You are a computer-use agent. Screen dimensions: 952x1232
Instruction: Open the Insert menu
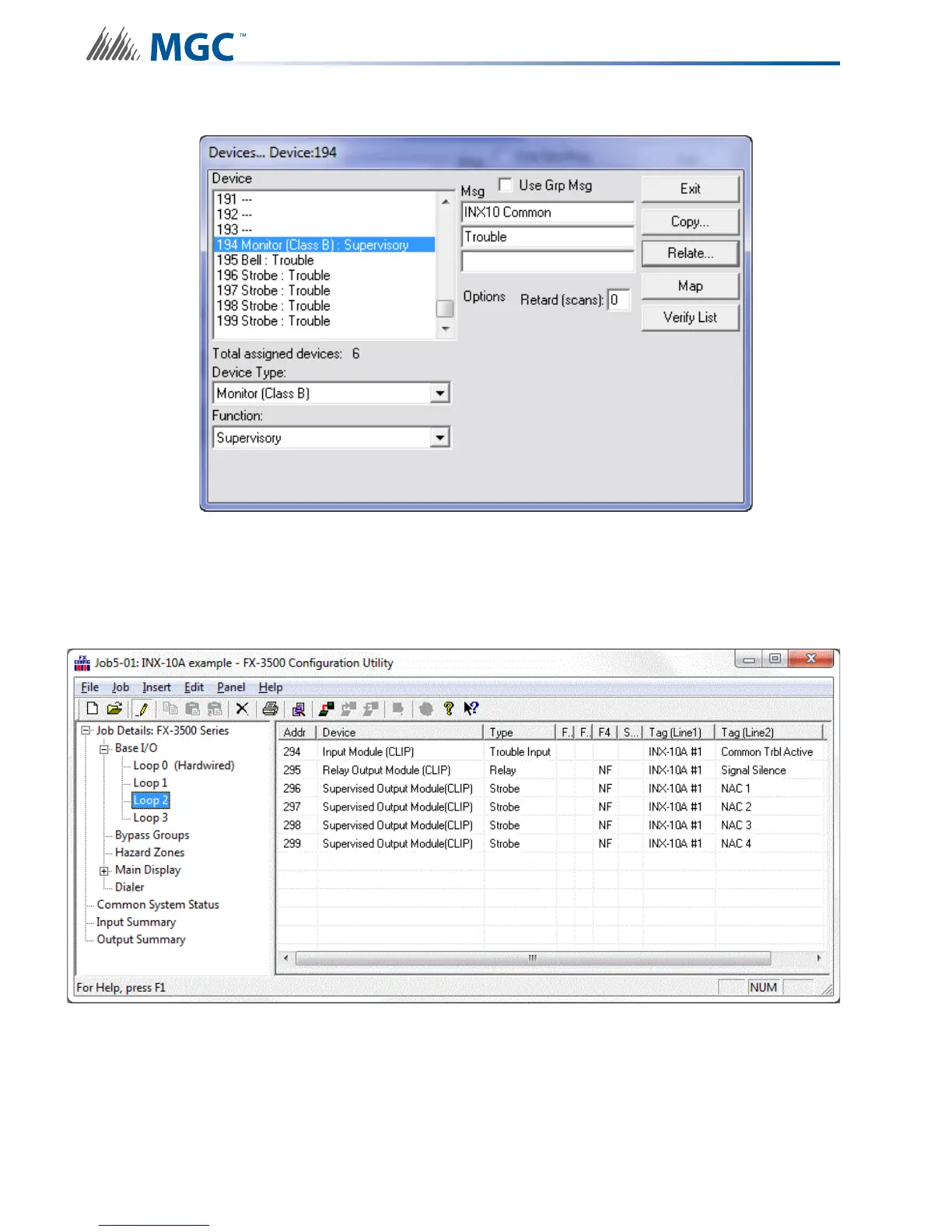156,688
